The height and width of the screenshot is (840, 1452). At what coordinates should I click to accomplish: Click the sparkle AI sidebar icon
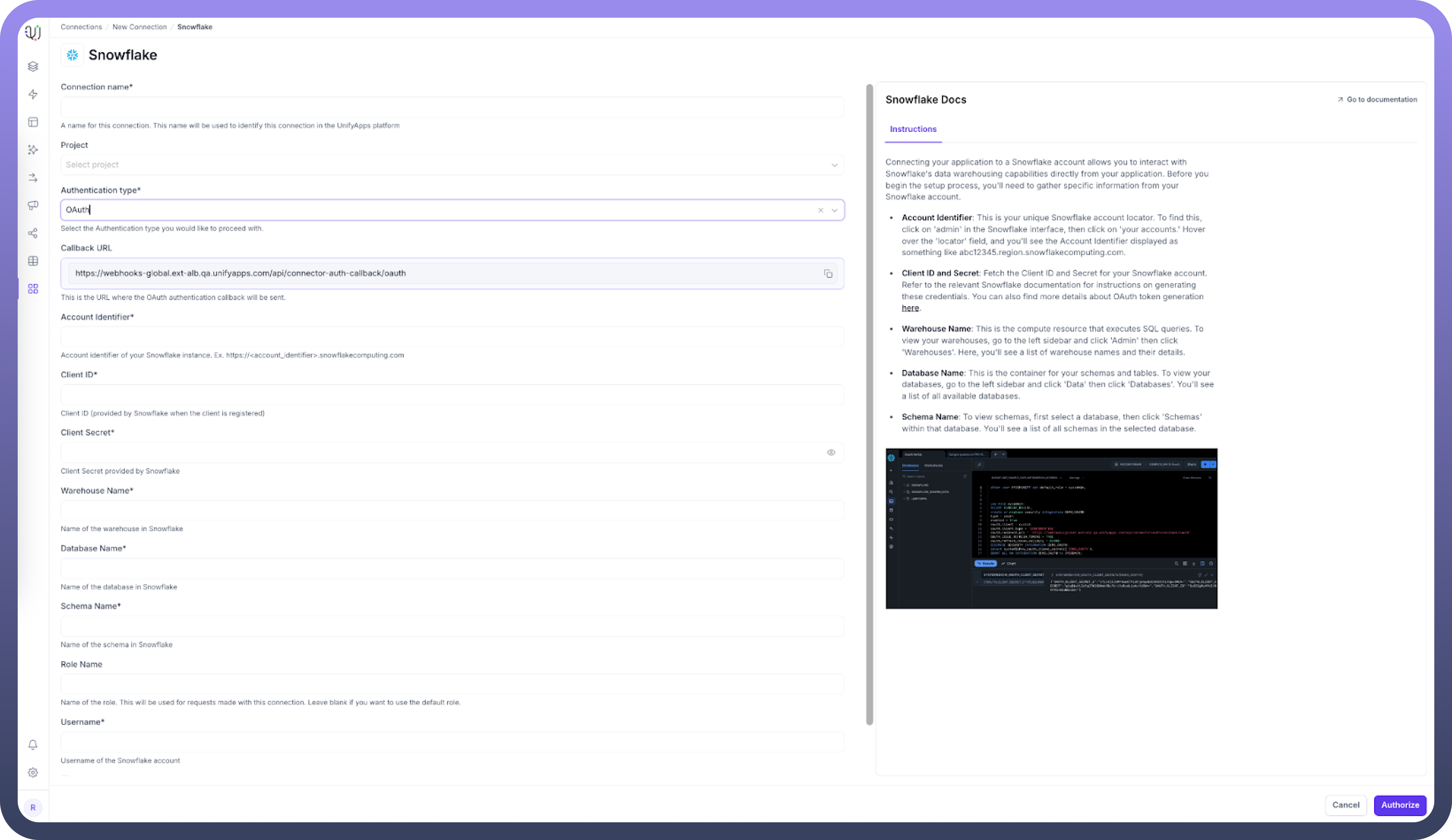33,150
